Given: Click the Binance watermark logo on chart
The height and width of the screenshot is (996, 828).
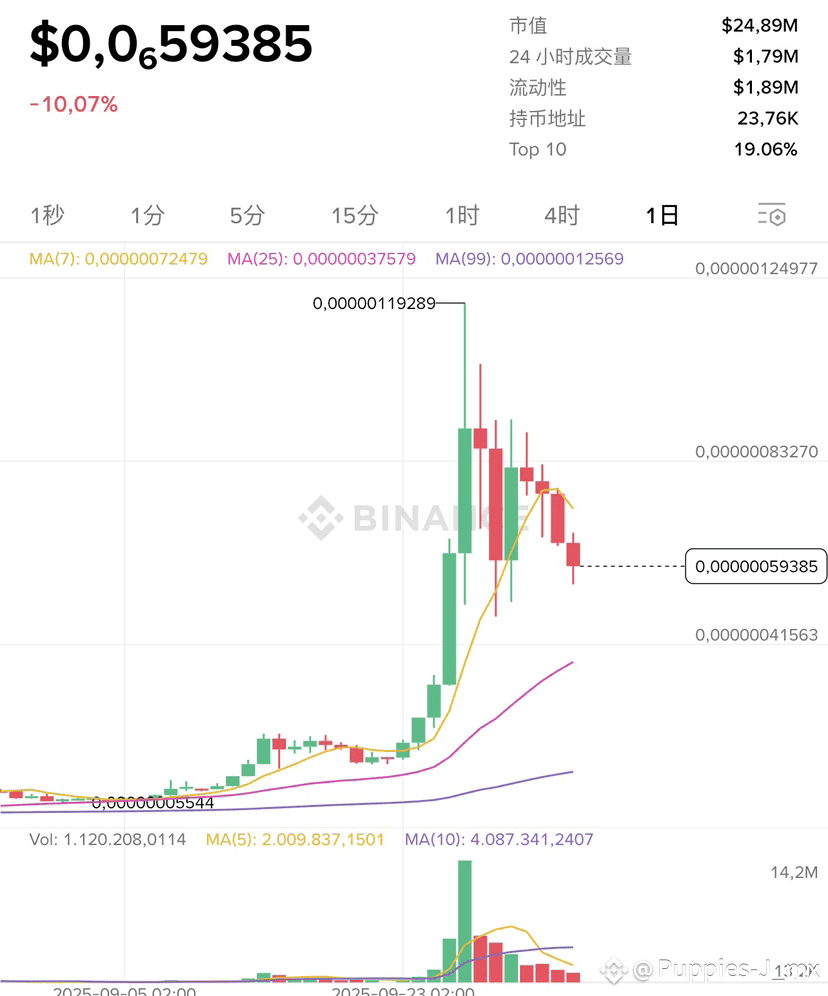Looking at the screenshot, I should [x=321, y=518].
